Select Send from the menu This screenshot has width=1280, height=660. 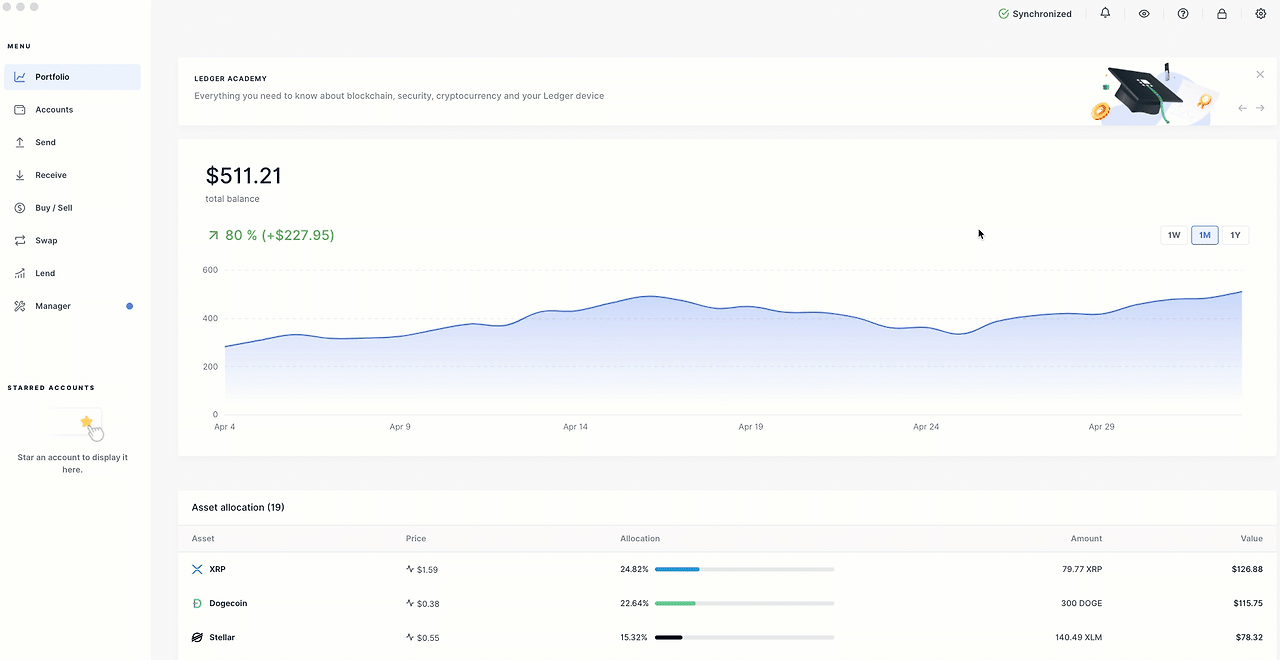[x=72, y=143]
